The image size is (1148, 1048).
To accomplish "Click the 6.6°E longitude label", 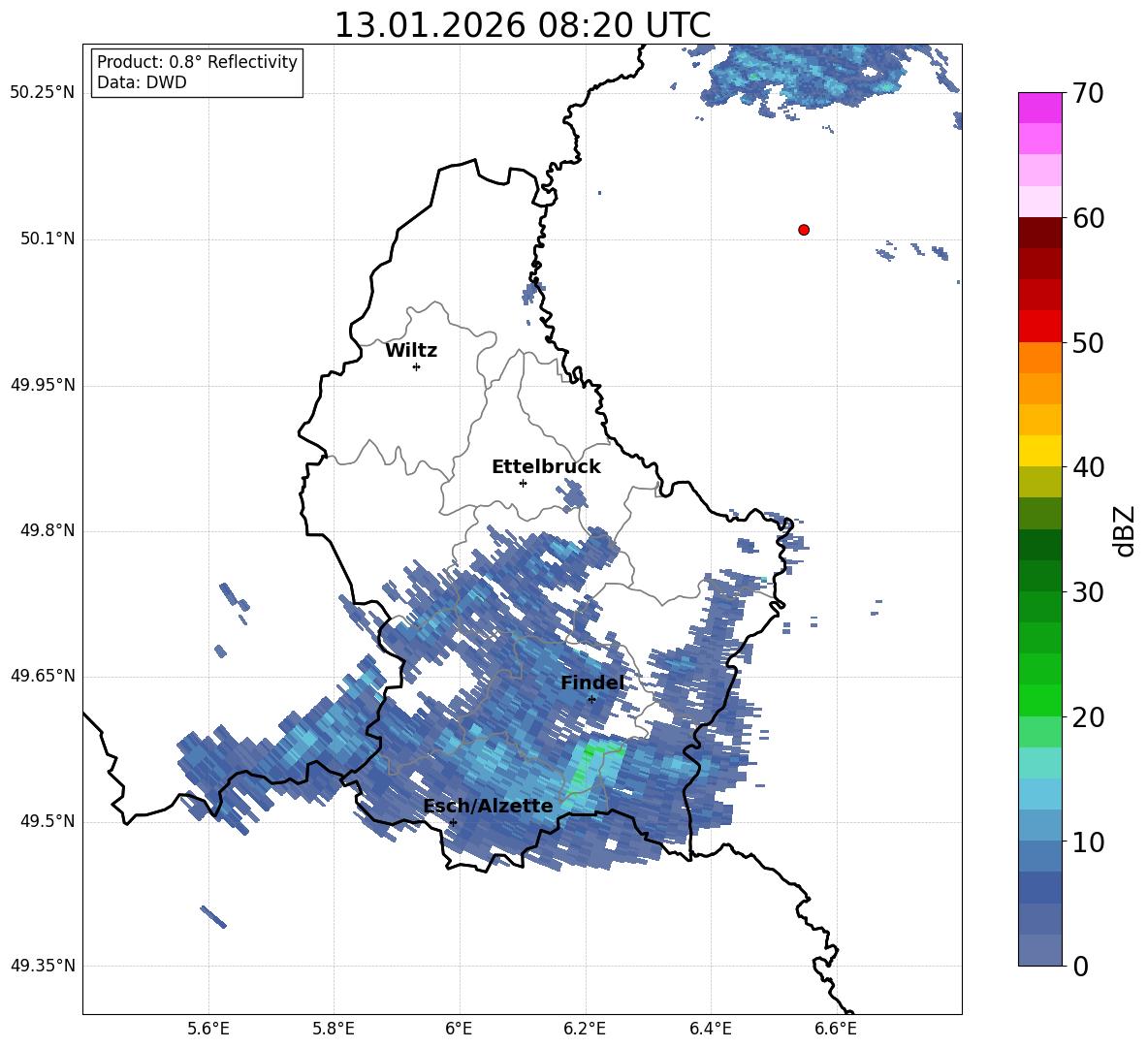I will [836, 1029].
